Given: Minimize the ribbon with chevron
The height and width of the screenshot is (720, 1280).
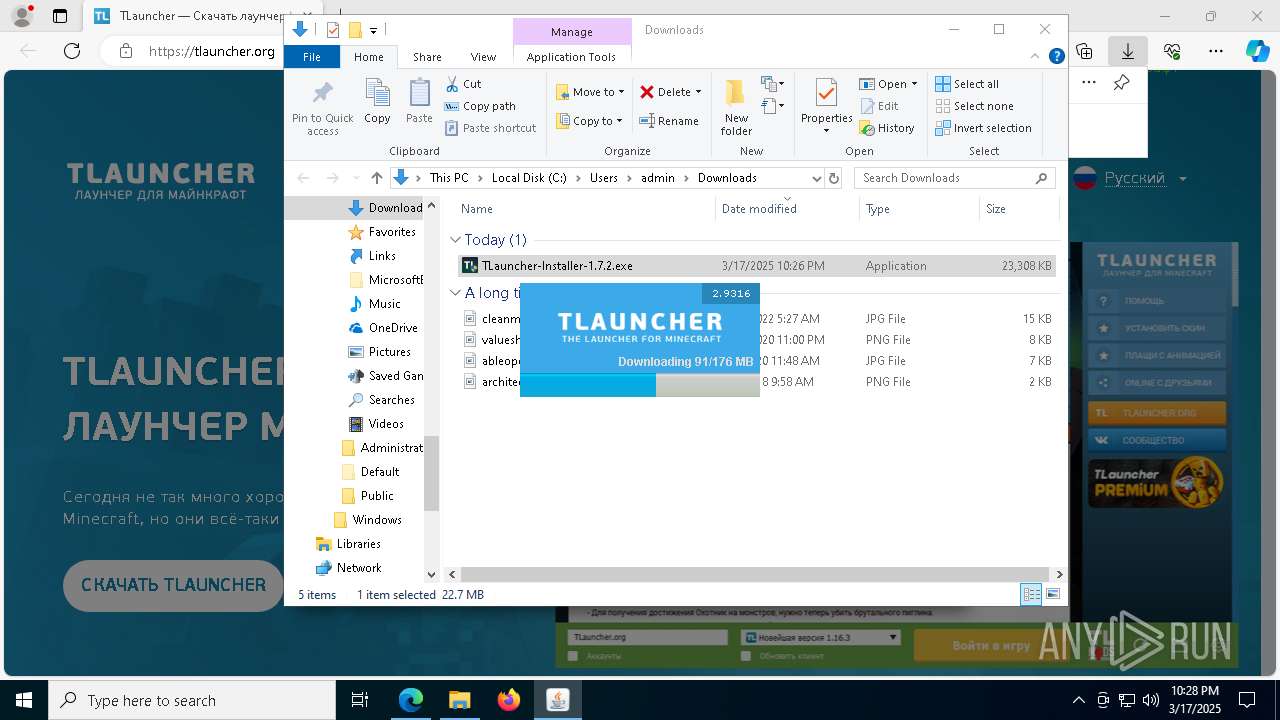Looking at the screenshot, I should coord(1037,57).
